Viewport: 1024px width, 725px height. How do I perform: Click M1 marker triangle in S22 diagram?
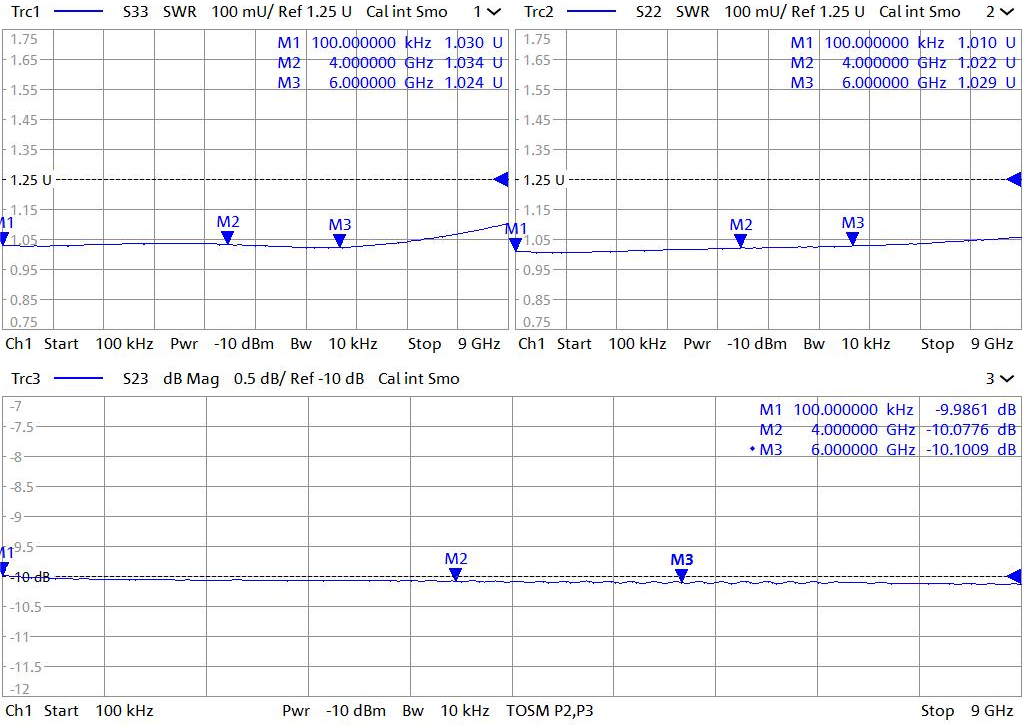(516, 244)
